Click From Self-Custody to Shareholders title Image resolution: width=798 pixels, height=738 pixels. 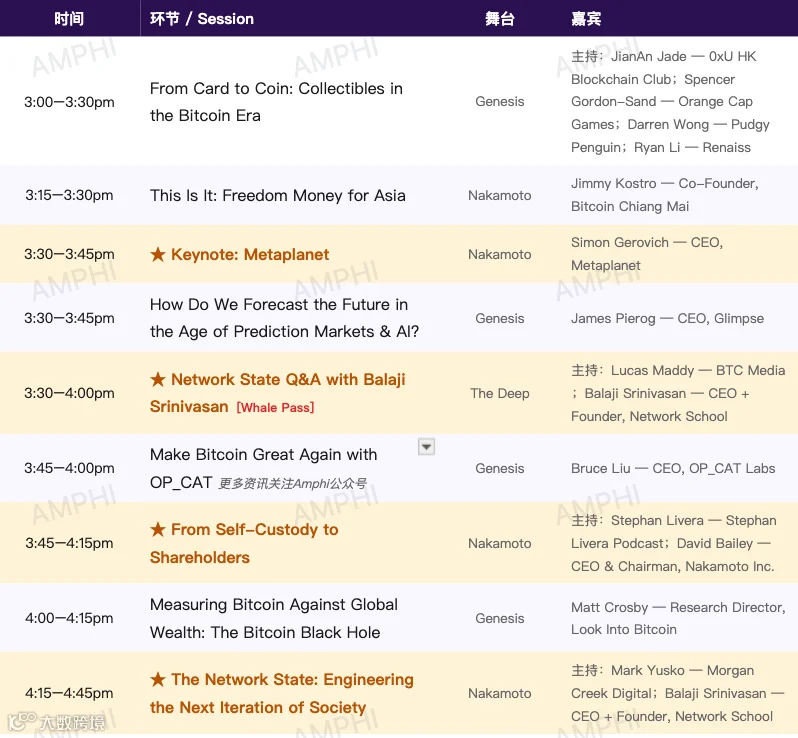pyautogui.click(x=244, y=543)
